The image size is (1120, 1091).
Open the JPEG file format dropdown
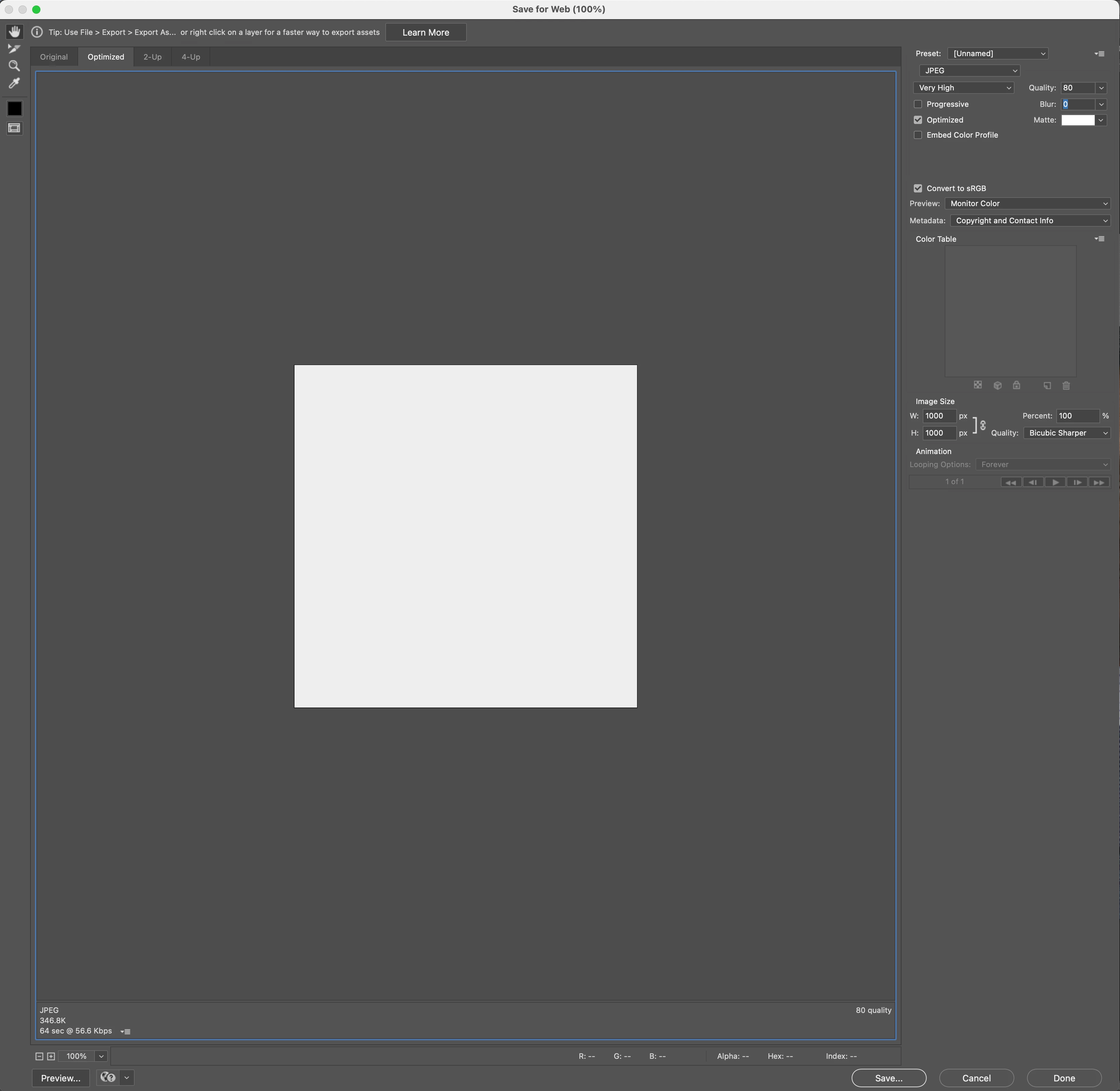(x=969, y=71)
